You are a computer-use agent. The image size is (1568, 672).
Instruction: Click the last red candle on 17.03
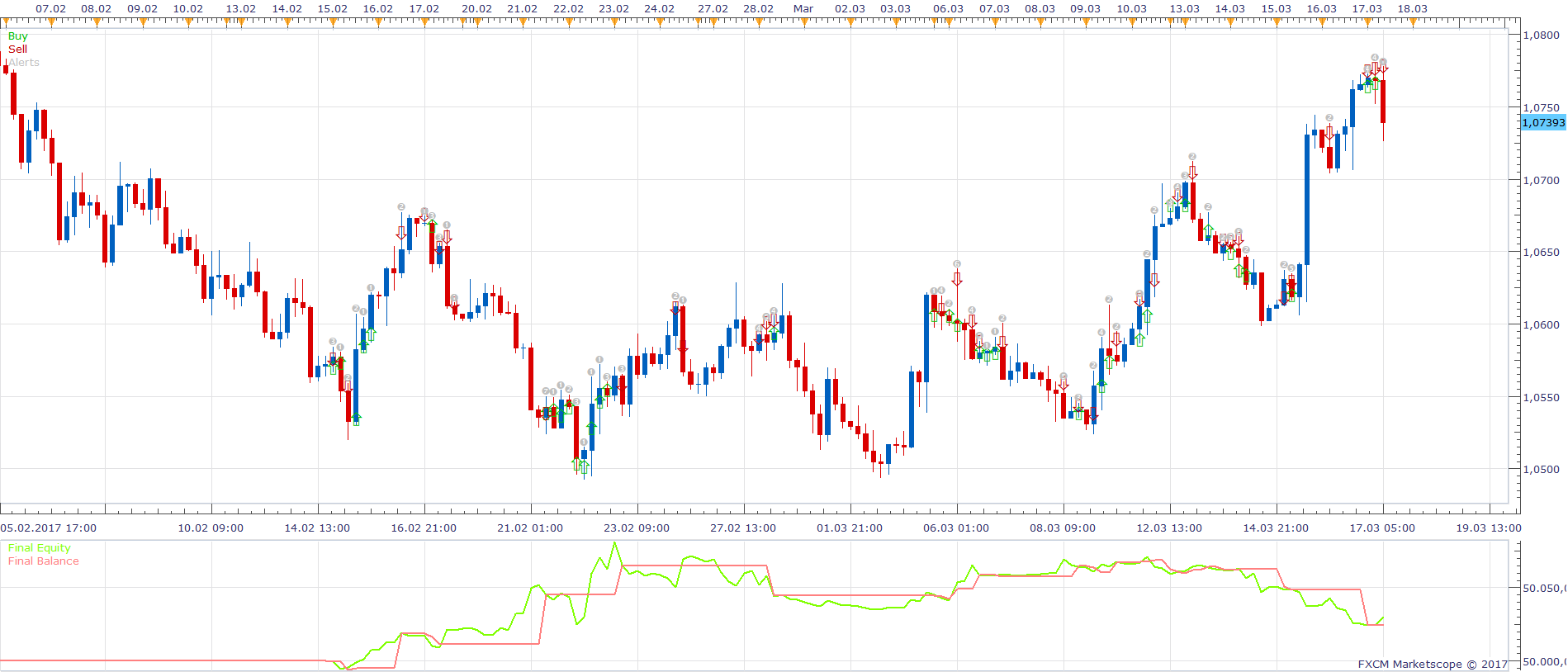pyautogui.click(x=1383, y=102)
